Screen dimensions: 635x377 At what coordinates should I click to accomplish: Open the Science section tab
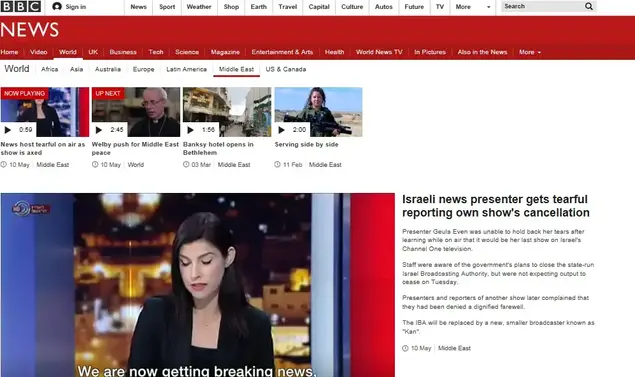pyautogui.click(x=187, y=52)
